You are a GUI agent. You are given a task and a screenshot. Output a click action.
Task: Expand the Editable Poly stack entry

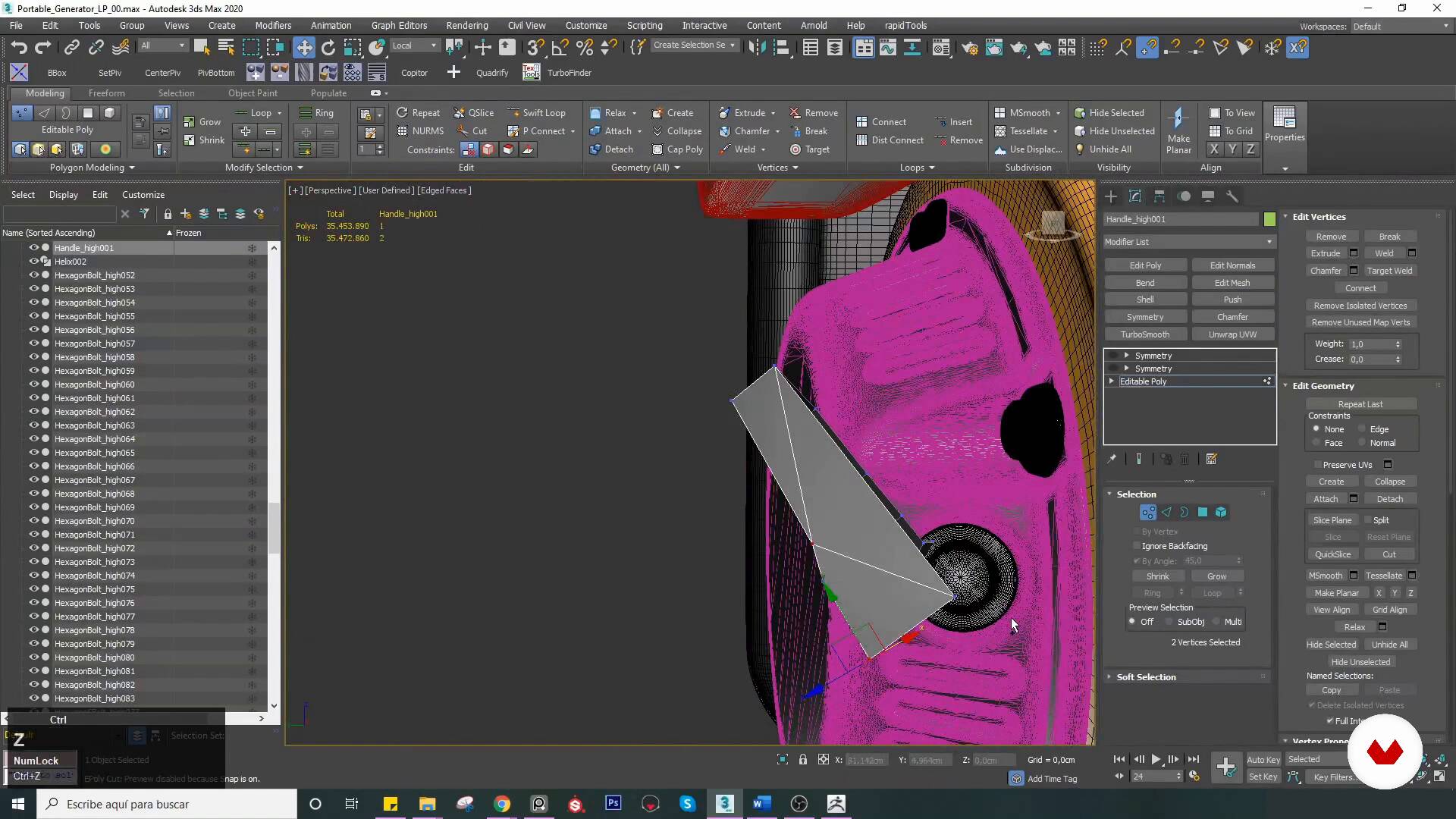click(x=1112, y=381)
